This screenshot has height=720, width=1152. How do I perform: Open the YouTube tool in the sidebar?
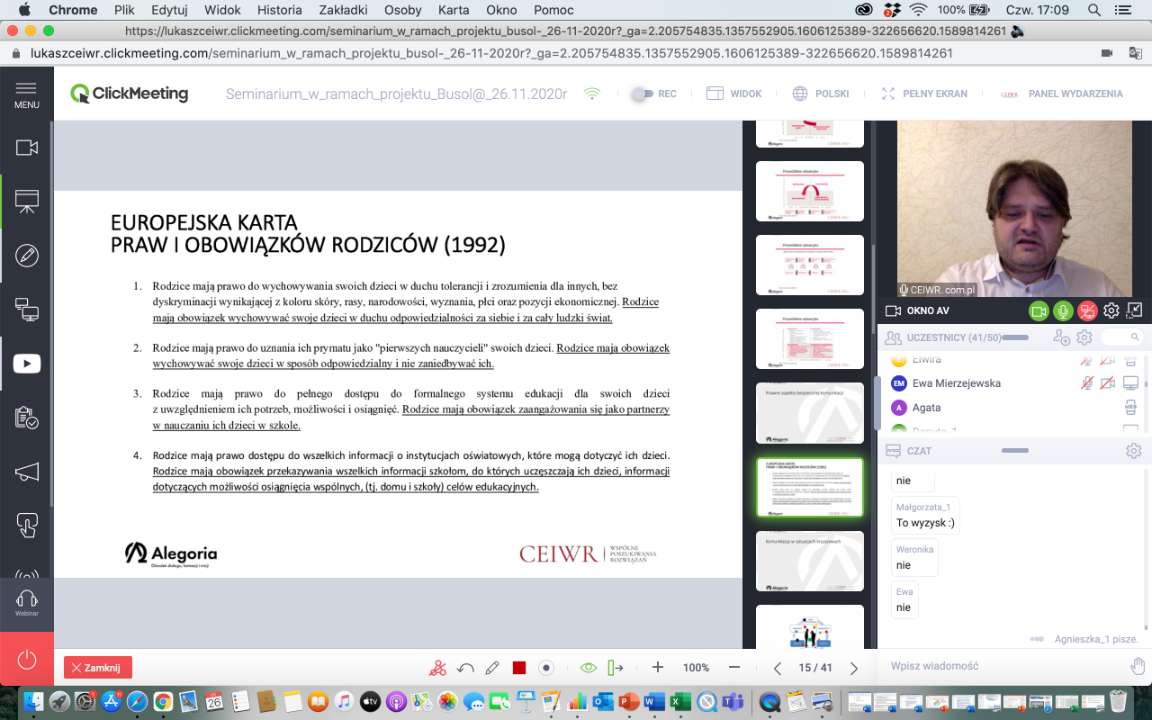(x=27, y=363)
